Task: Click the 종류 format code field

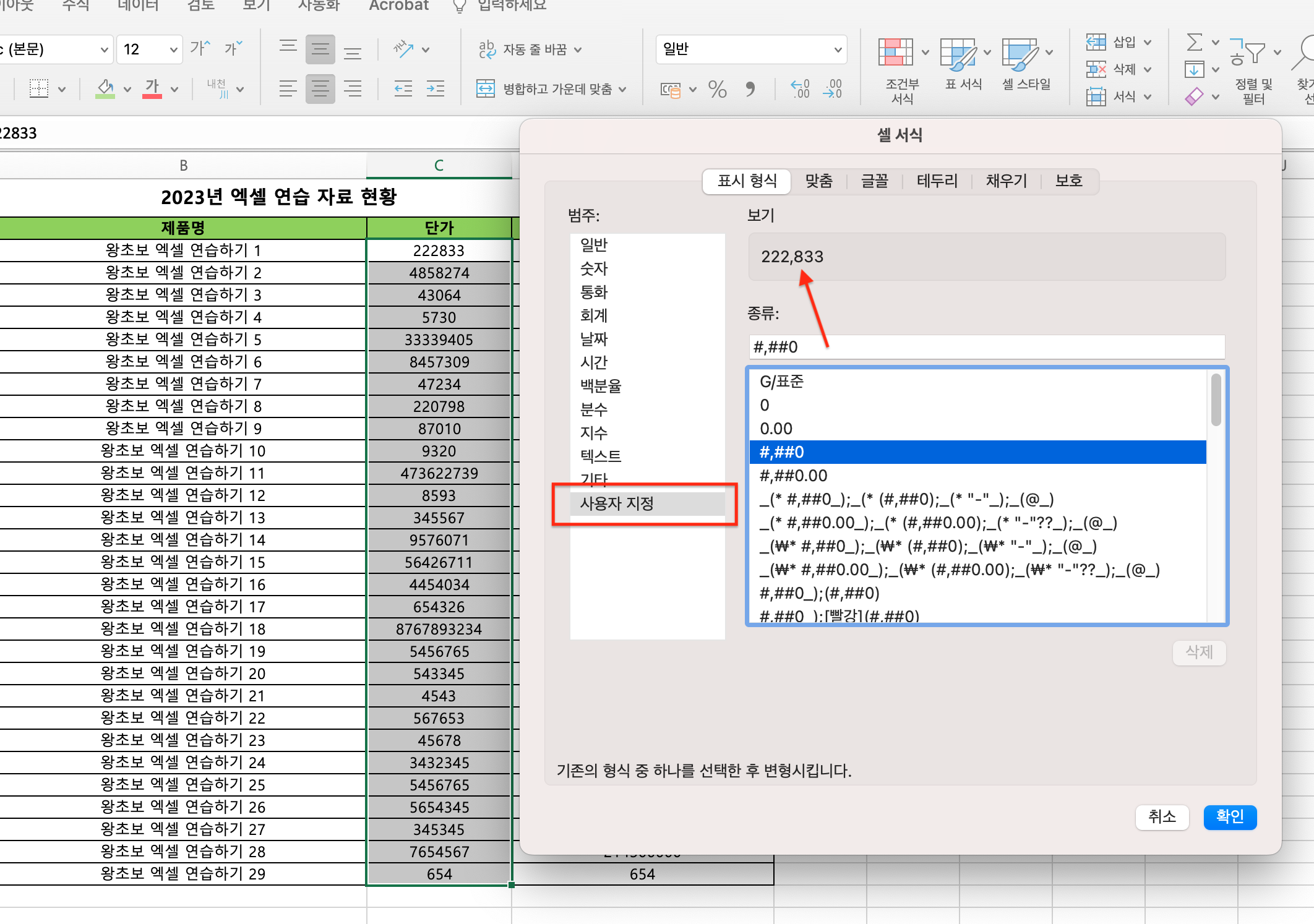Action: pyautogui.click(x=987, y=347)
